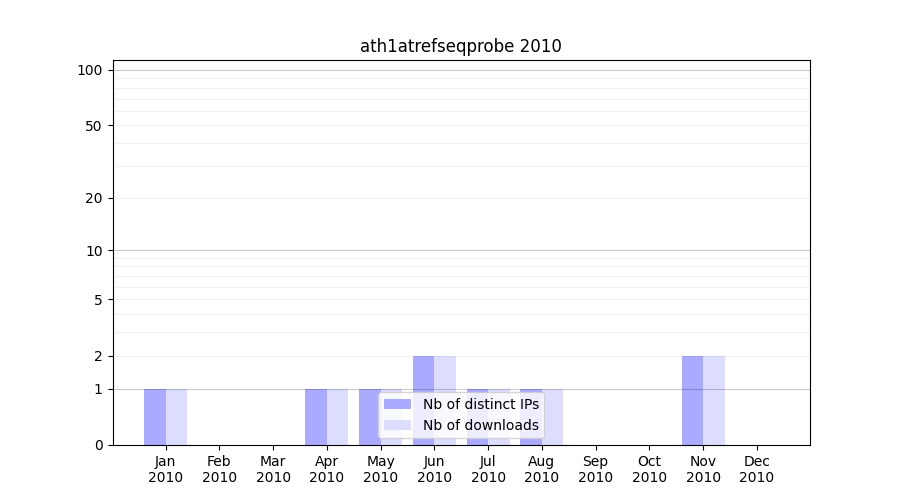Viewport: 900px width, 500px height.
Task: Click the 'Nb of distinct IPs' legend swatch
Action: [397, 404]
